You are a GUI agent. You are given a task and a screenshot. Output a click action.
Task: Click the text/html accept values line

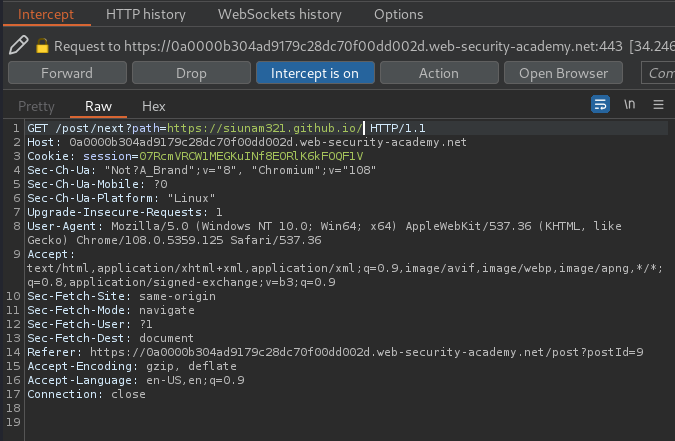345,268
